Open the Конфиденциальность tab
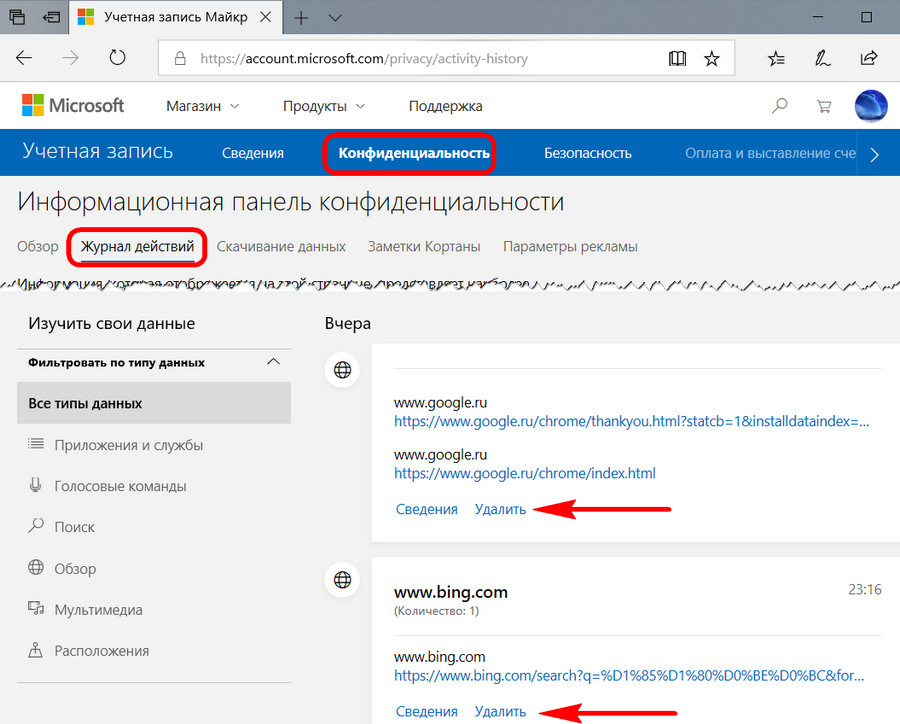The image size is (900, 724). coord(414,153)
